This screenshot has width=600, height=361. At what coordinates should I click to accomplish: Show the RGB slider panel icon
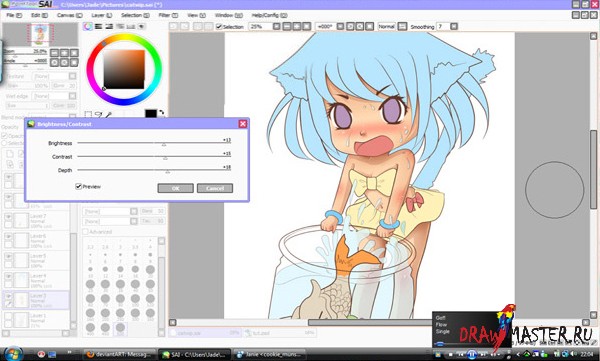click(x=99, y=26)
